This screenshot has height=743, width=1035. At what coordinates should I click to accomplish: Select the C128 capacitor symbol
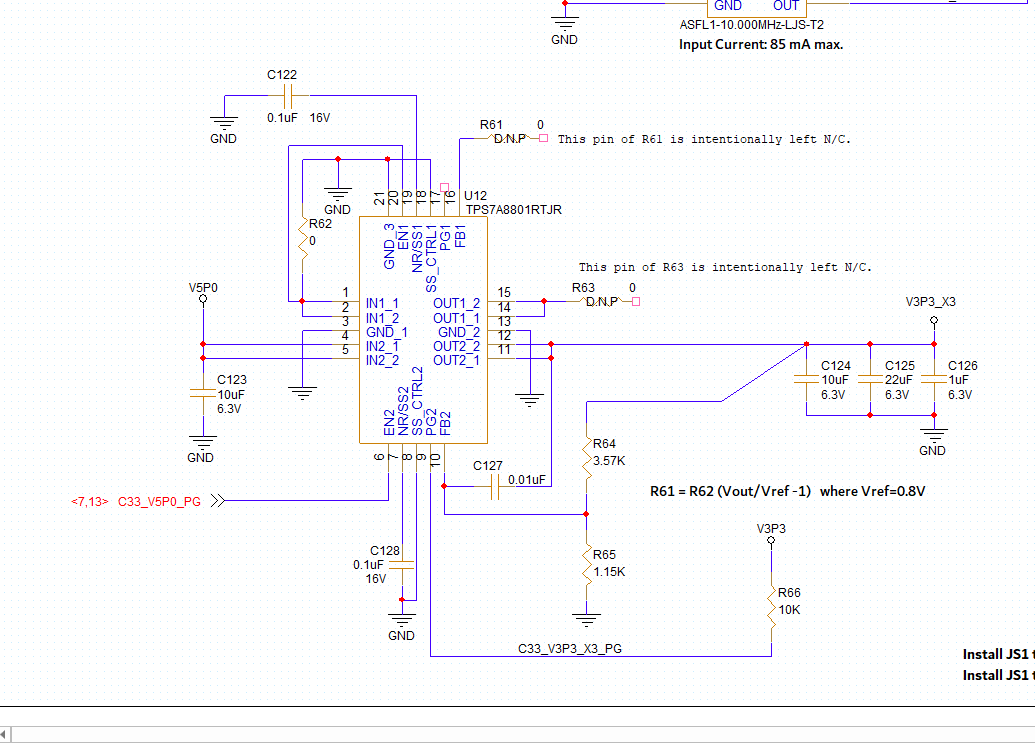coord(401,565)
